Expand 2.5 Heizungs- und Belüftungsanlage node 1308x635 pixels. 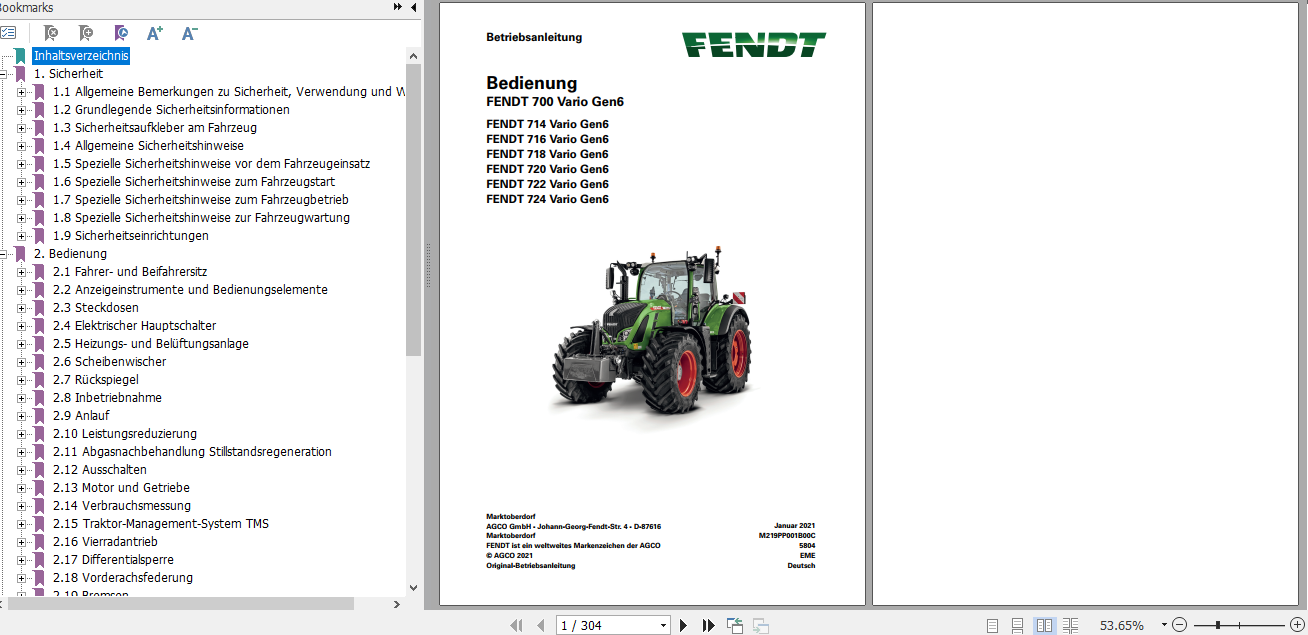(22, 344)
